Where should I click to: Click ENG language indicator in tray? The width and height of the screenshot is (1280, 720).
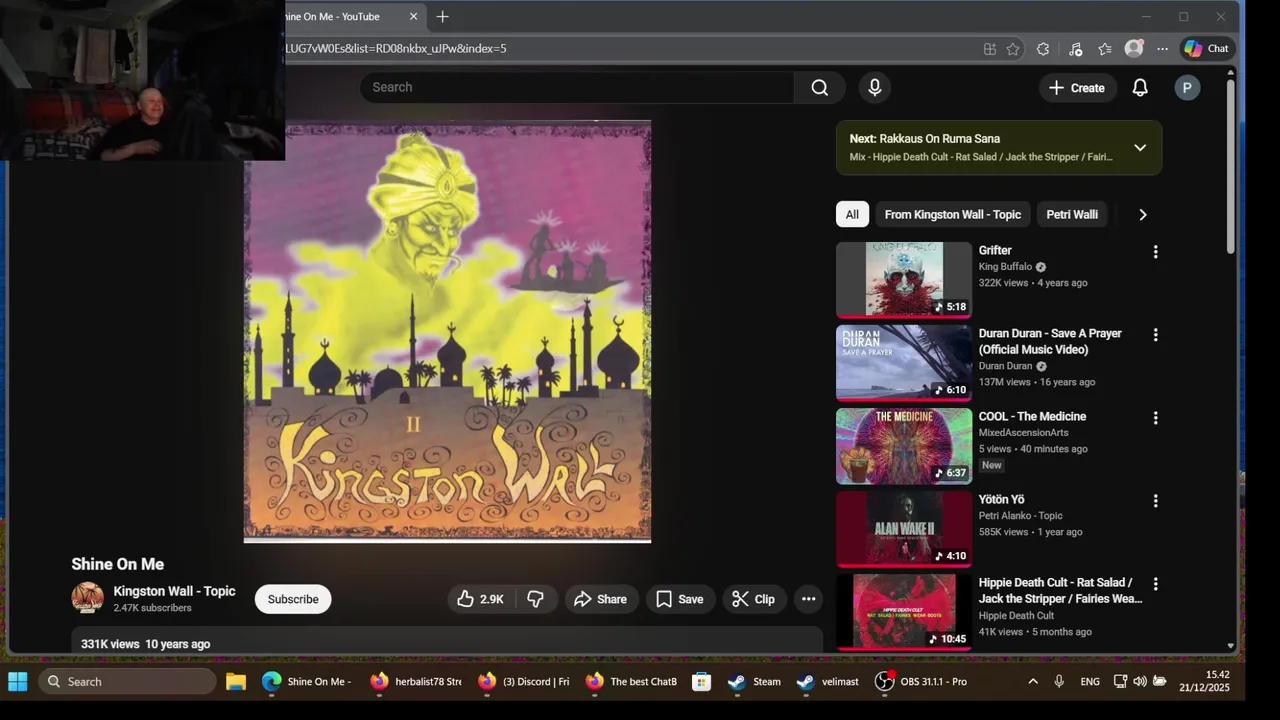pos(1090,682)
